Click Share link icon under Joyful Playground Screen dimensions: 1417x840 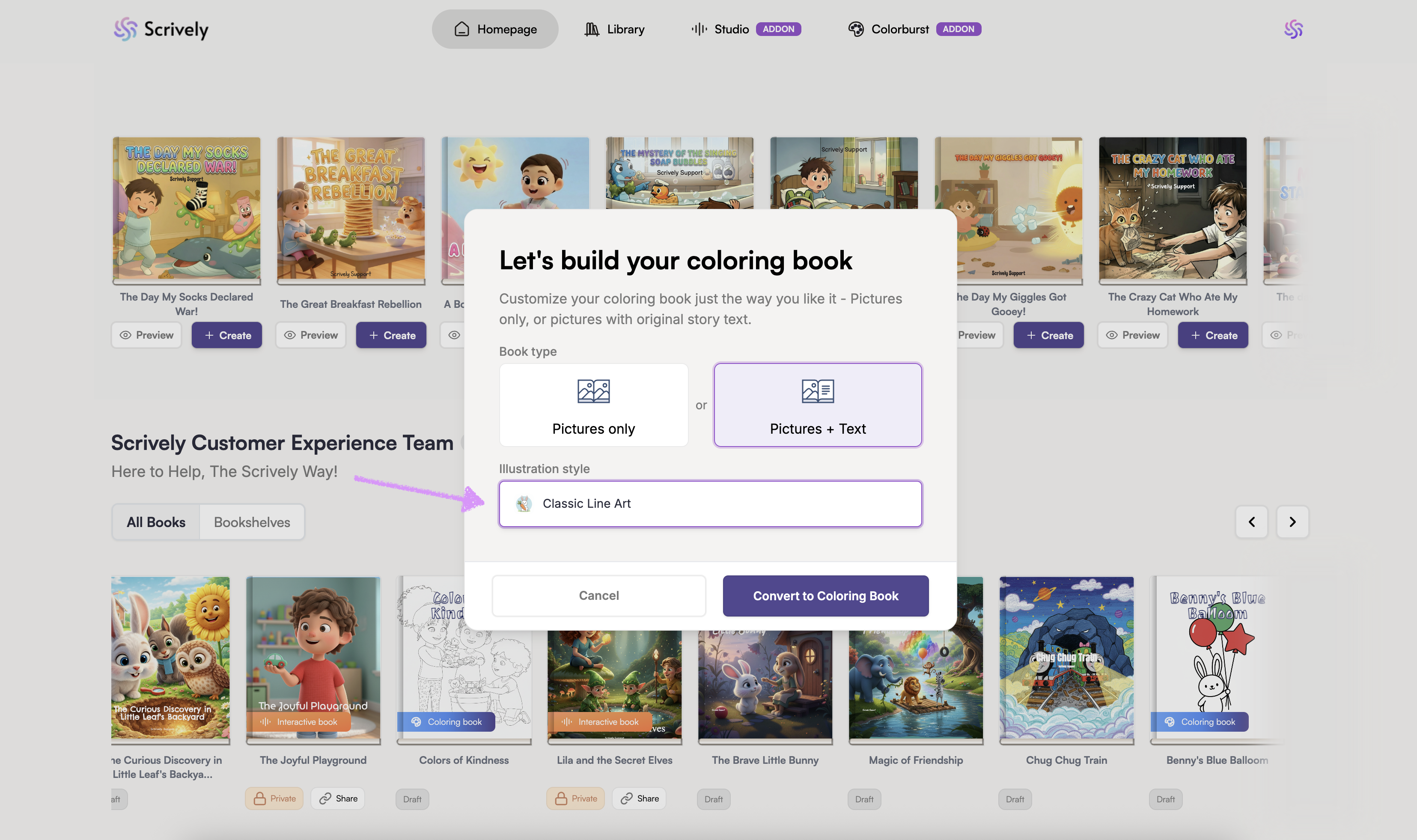point(325,798)
